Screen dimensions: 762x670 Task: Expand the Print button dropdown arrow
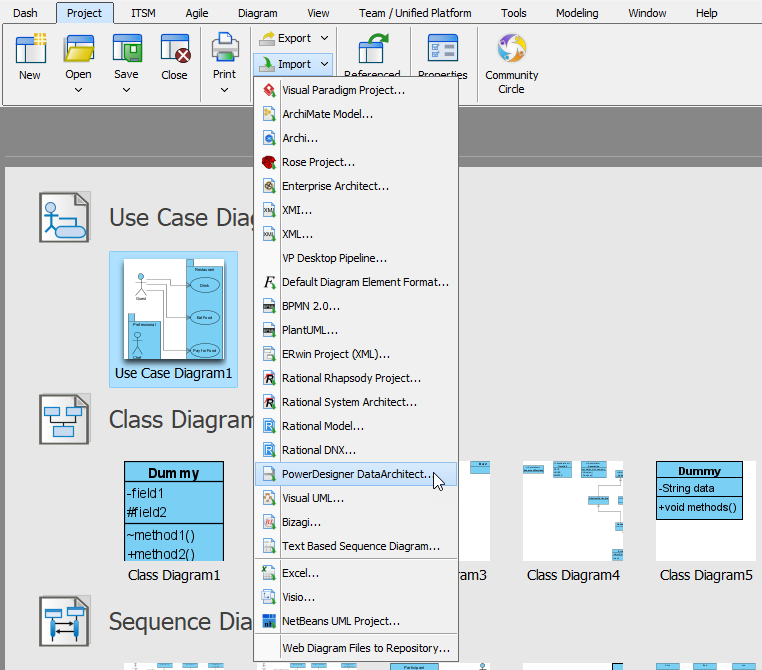pos(225,90)
